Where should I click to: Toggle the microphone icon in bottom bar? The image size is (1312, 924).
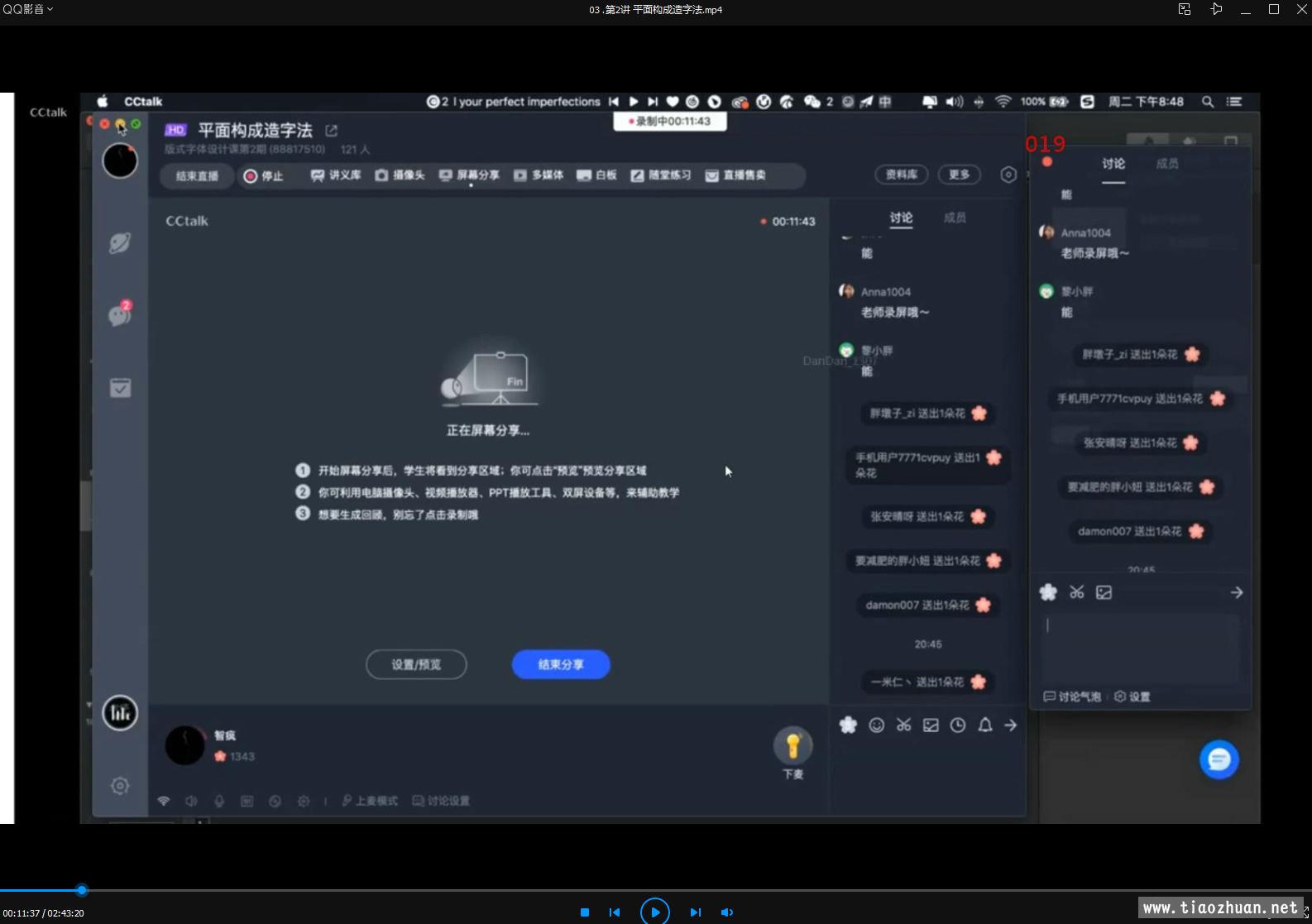pyautogui.click(x=219, y=801)
